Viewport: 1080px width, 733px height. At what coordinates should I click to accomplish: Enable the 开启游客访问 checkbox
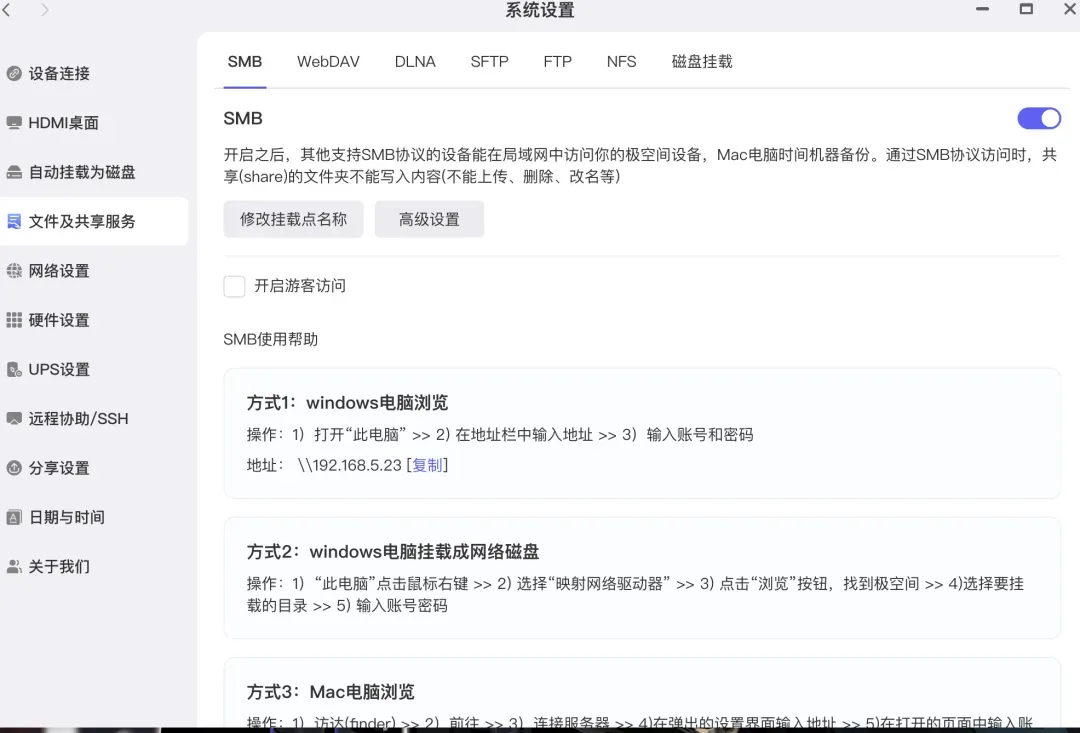[234, 286]
